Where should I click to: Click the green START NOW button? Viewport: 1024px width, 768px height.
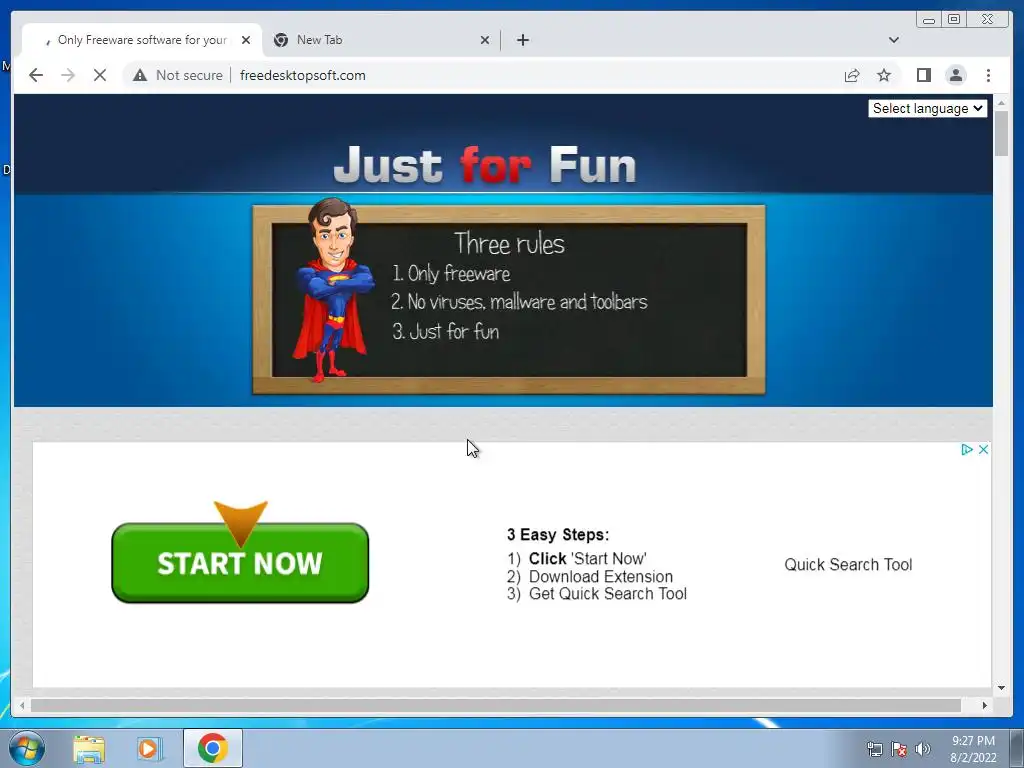[240, 562]
